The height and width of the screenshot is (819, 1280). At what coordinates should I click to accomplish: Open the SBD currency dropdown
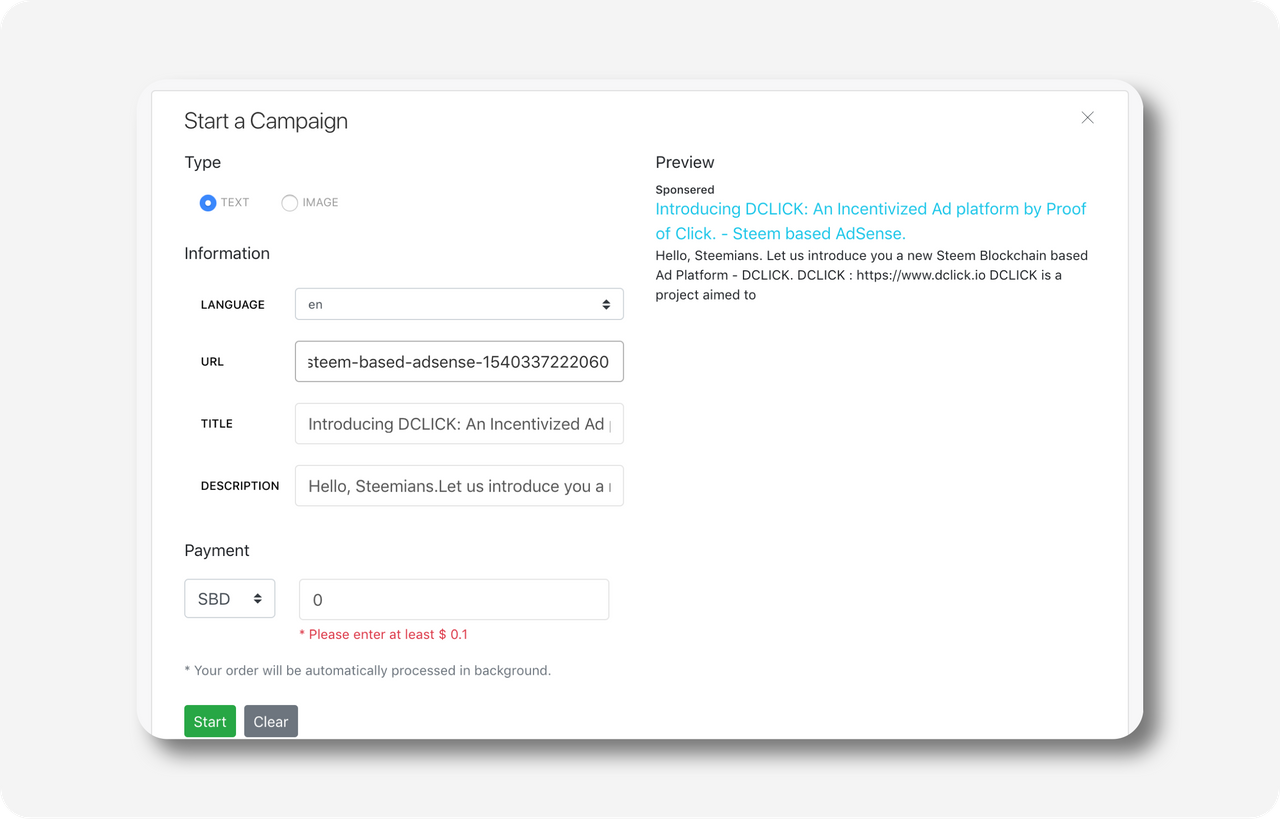point(230,599)
